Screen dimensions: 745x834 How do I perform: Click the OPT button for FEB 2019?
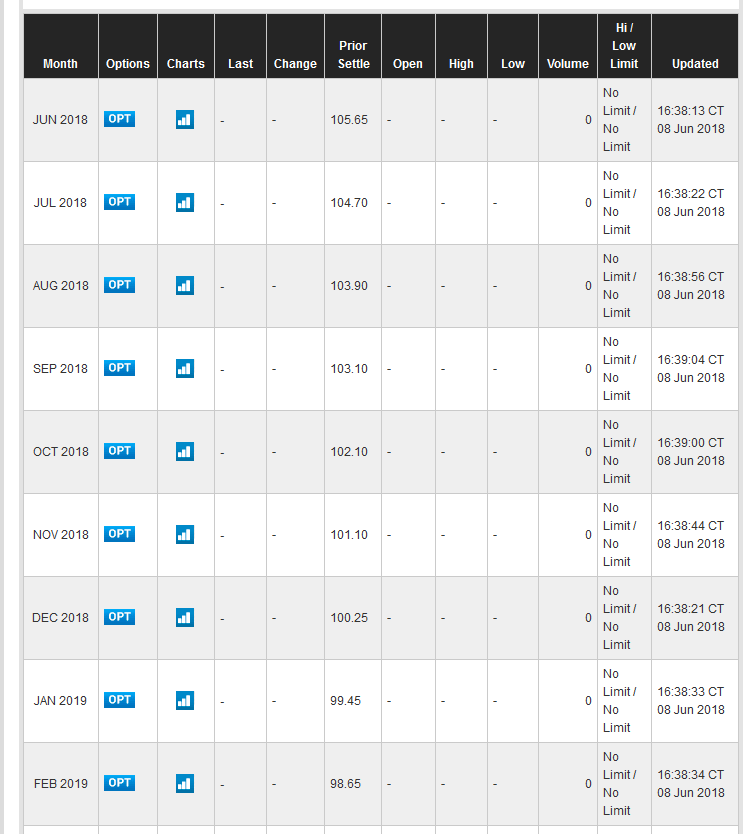[x=119, y=782]
